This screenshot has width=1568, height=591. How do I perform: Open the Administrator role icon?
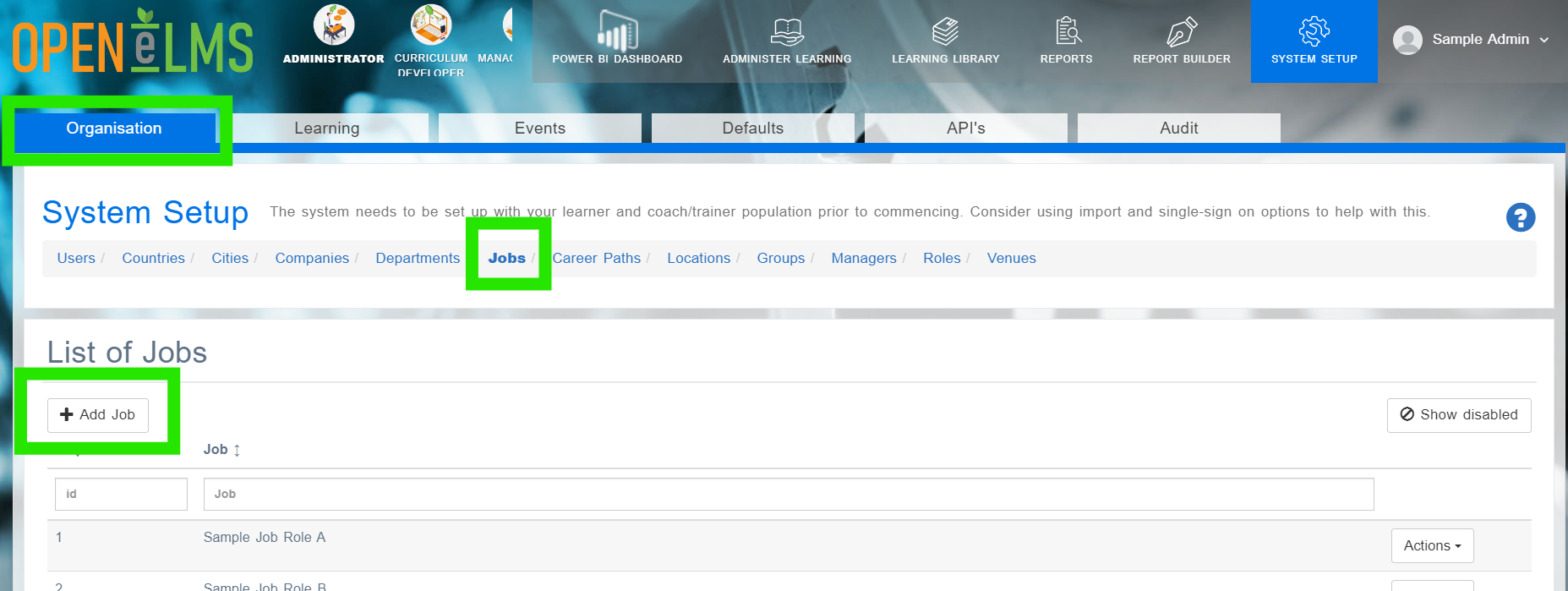pyautogui.click(x=334, y=25)
